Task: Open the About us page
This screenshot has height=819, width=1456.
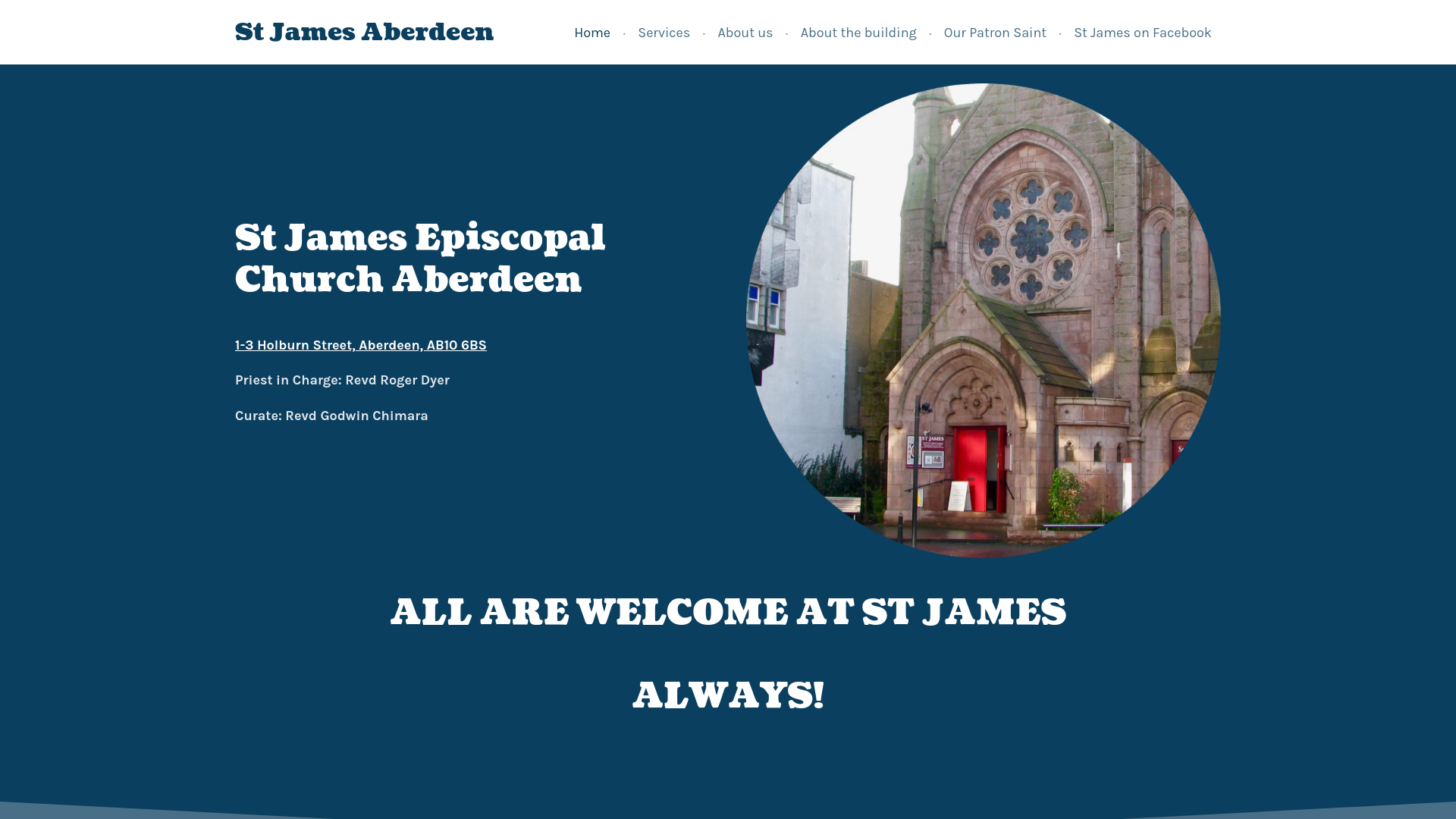Action: click(x=745, y=33)
